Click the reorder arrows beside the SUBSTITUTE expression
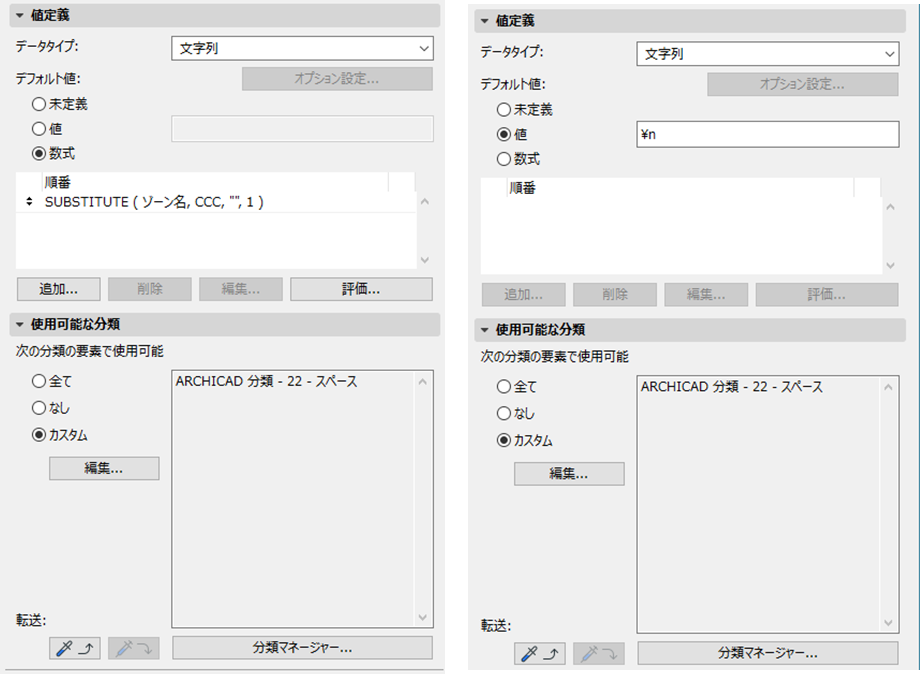Viewport: 920px width, 674px height. point(29,202)
